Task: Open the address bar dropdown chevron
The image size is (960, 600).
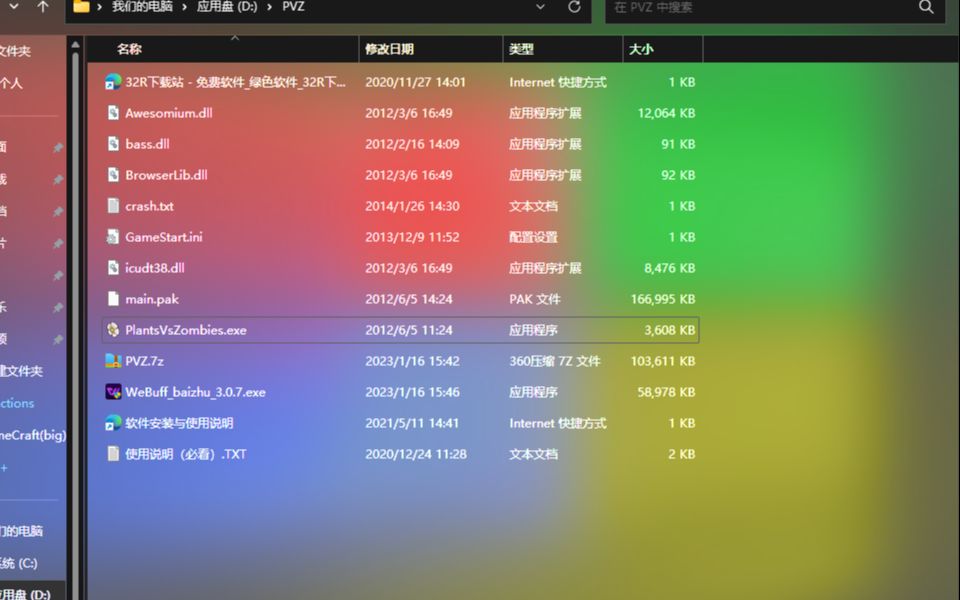Action: pyautogui.click(x=539, y=7)
